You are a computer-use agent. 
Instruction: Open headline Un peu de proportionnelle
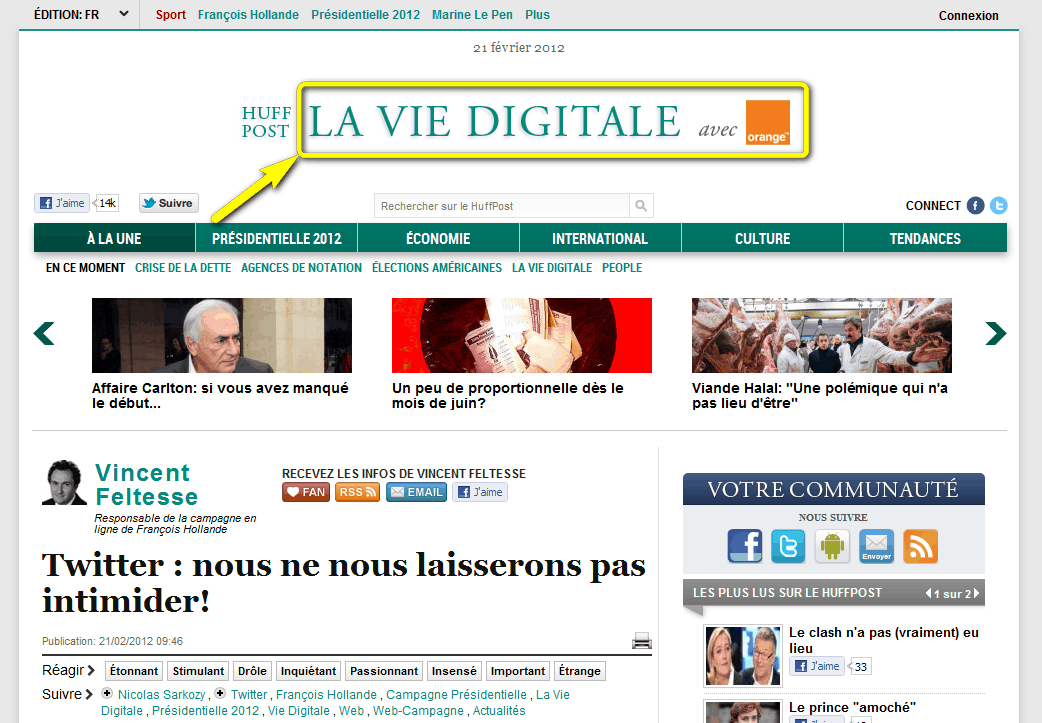[x=508, y=395]
